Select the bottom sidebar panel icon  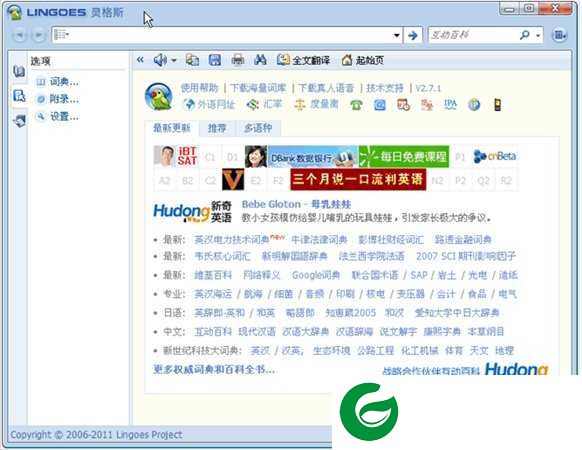[x=19, y=121]
